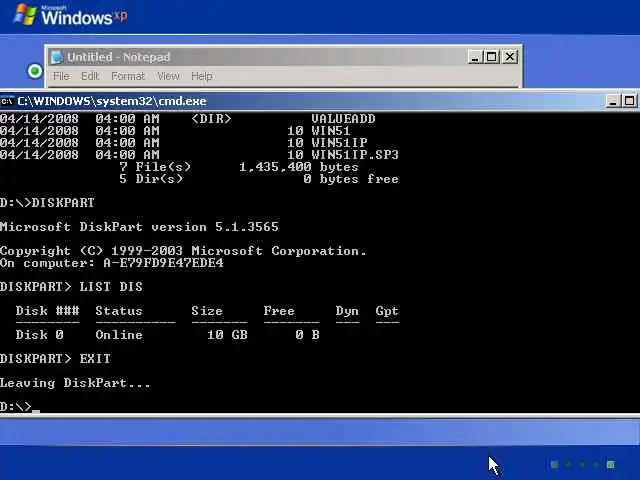640x480 pixels.
Task: Click the setup progress indicator dots
Action: [582, 464]
